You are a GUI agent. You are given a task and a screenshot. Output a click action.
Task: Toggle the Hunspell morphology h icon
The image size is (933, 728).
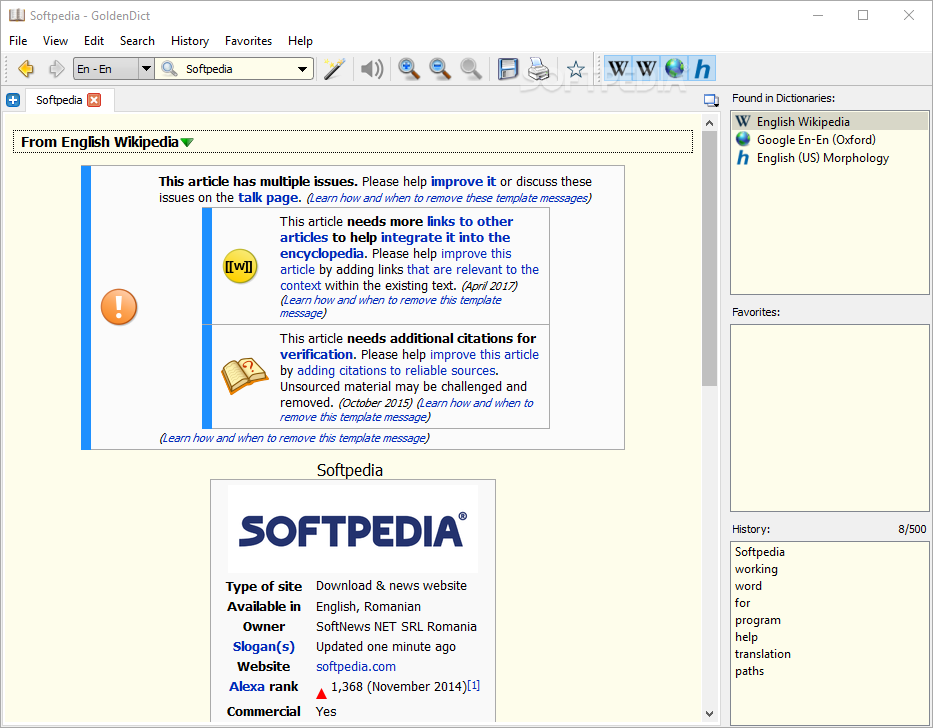[x=702, y=68]
